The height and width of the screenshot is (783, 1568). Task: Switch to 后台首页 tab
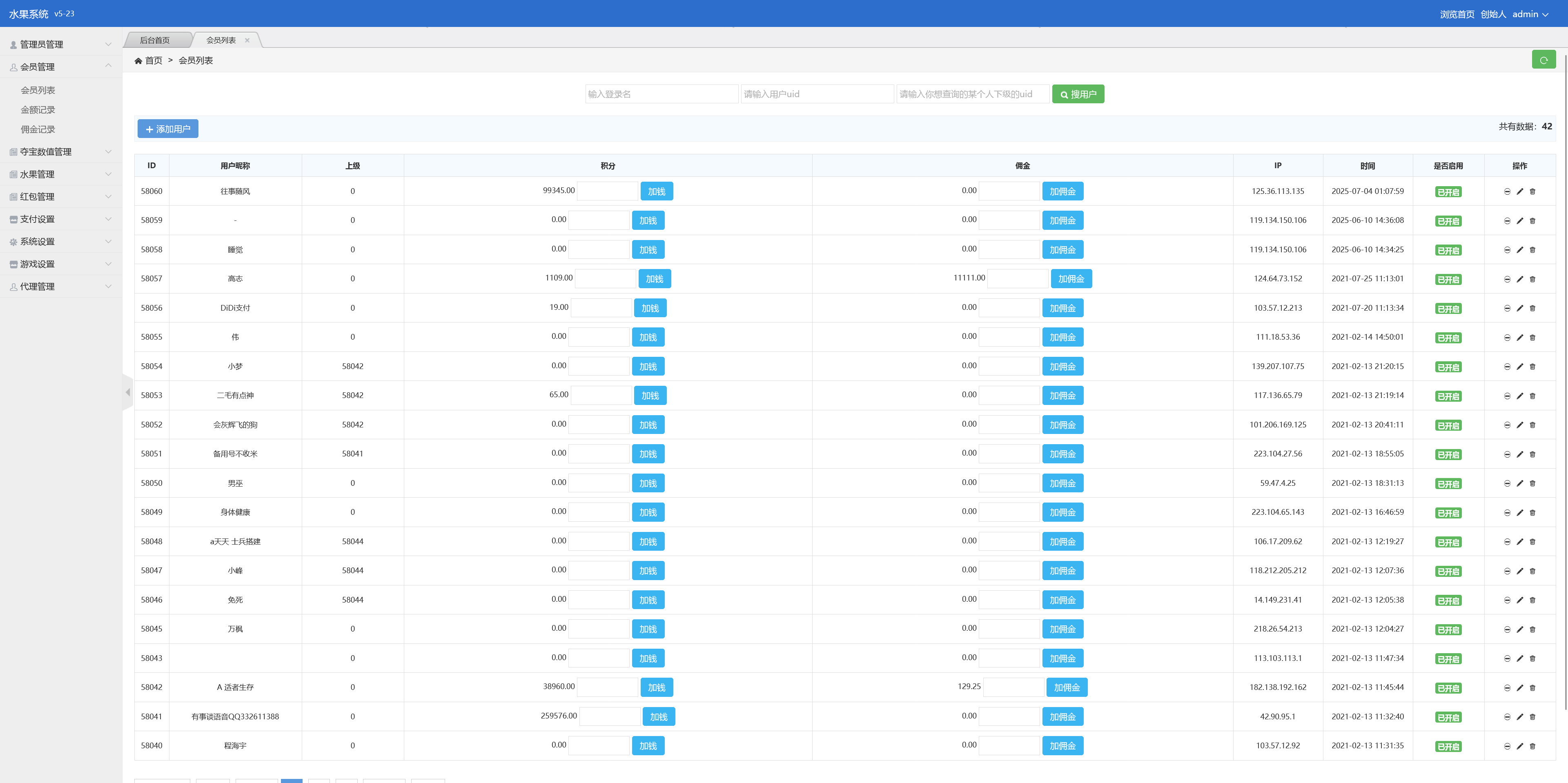tap(155, 40)
